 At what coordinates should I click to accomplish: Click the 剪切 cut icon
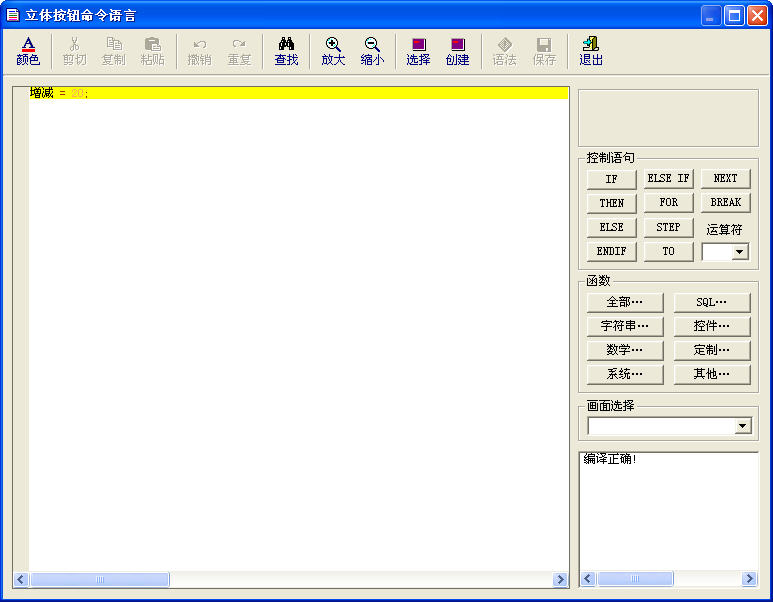click(74, 51)
